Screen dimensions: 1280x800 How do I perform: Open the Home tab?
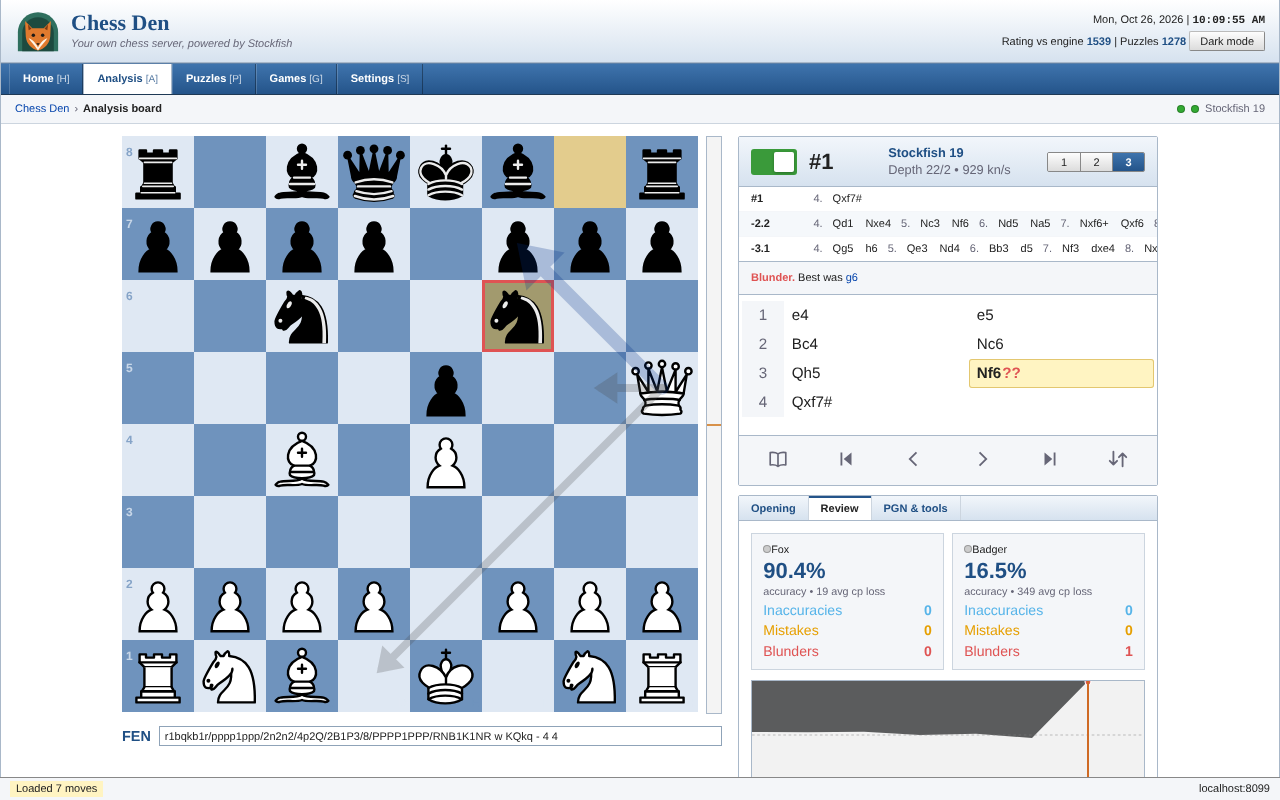[x=46, y=79]
